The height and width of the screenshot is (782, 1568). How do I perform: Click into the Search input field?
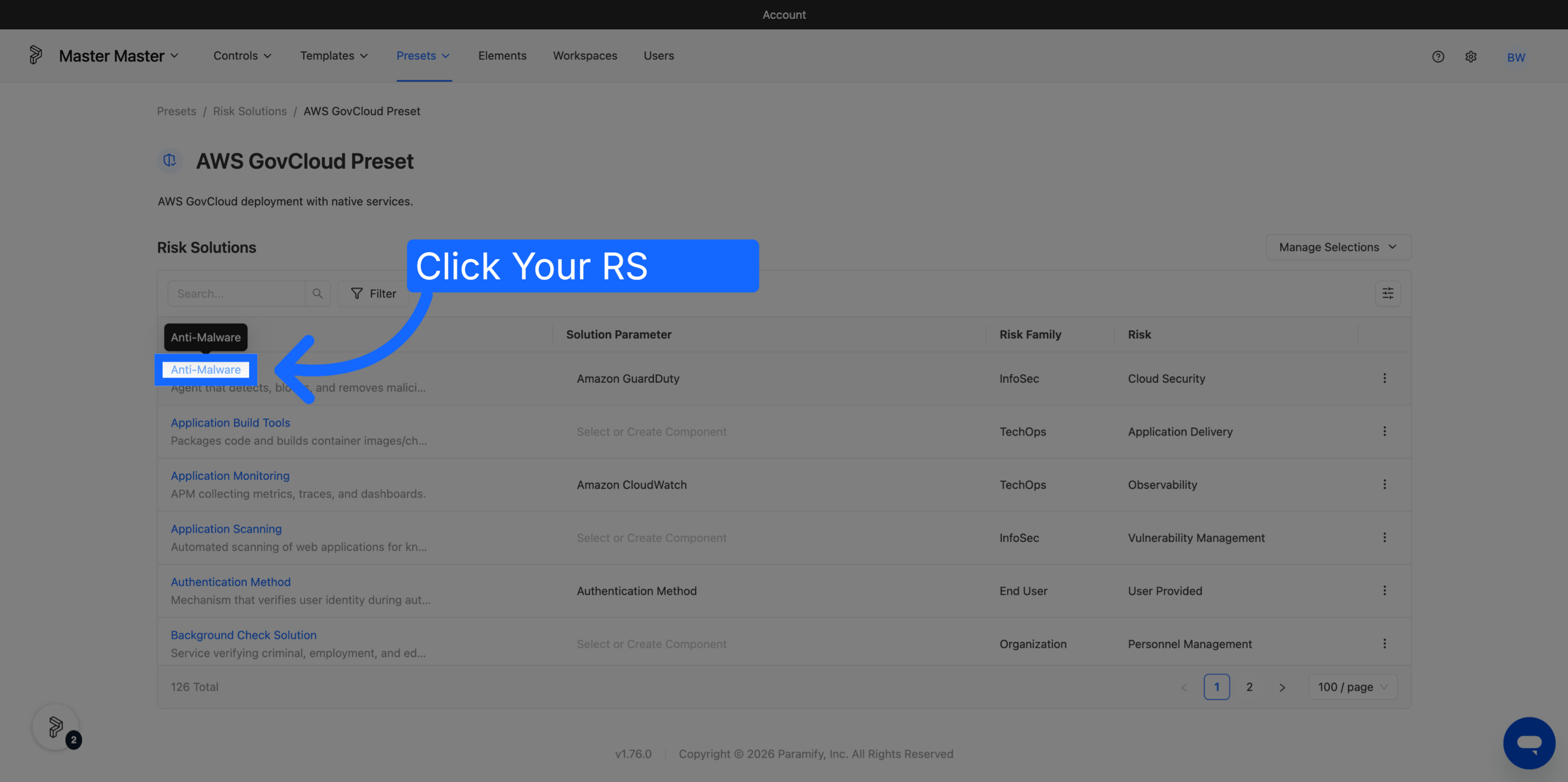click(236, 293)
